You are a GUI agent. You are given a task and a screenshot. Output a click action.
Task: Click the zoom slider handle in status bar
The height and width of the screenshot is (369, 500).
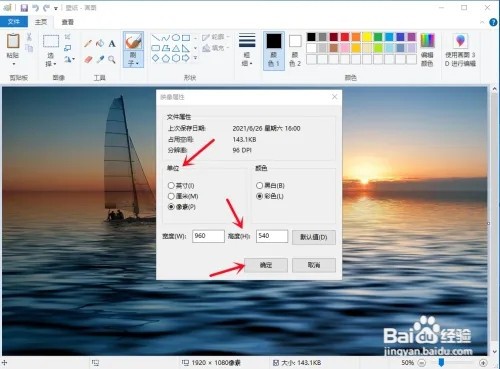tap(441, 362)
